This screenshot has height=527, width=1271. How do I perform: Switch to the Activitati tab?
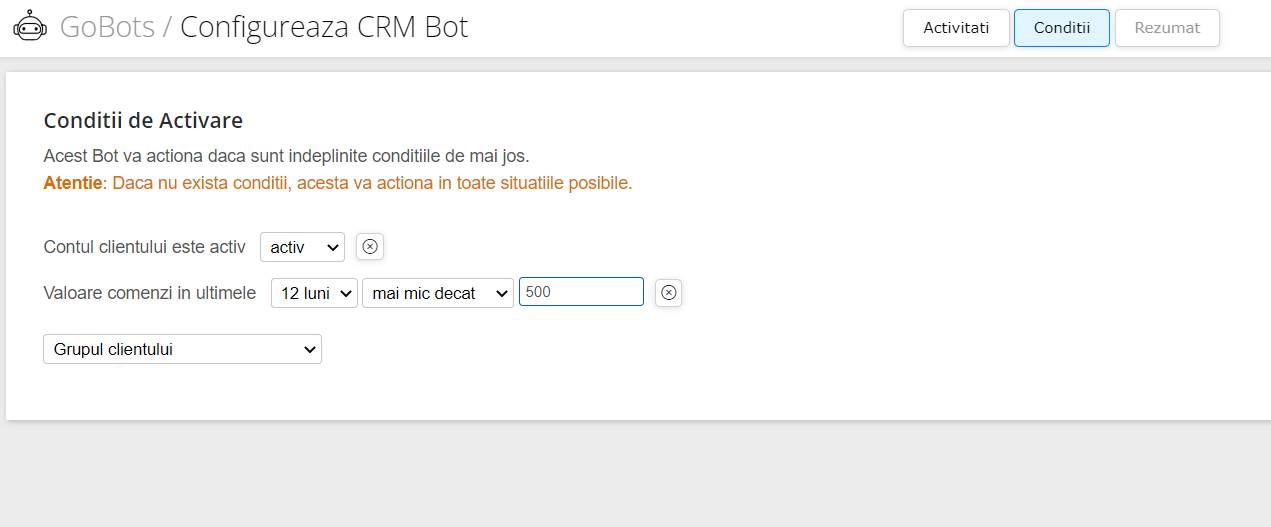(956, 28)
